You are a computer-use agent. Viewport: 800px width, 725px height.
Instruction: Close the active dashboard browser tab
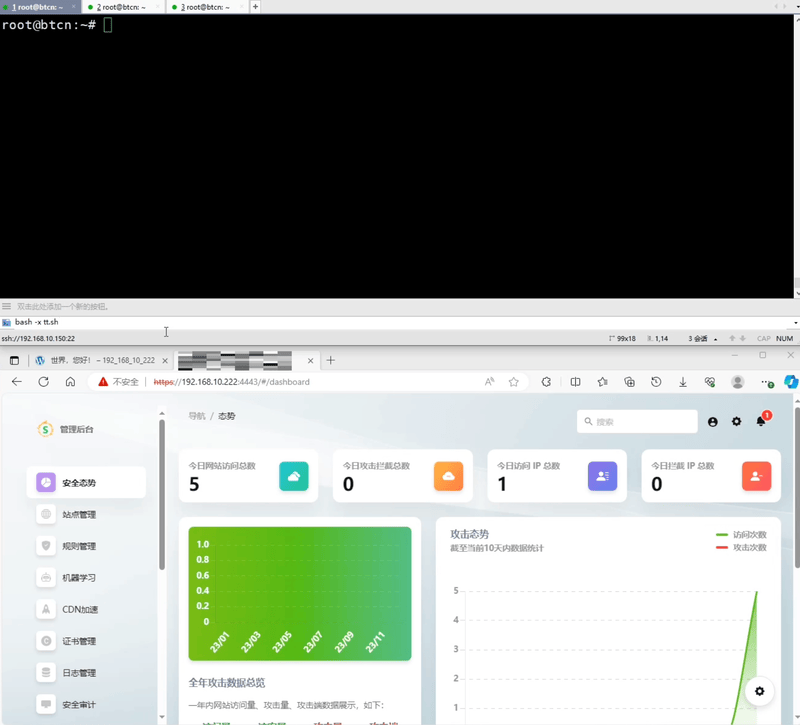point(310,360)
